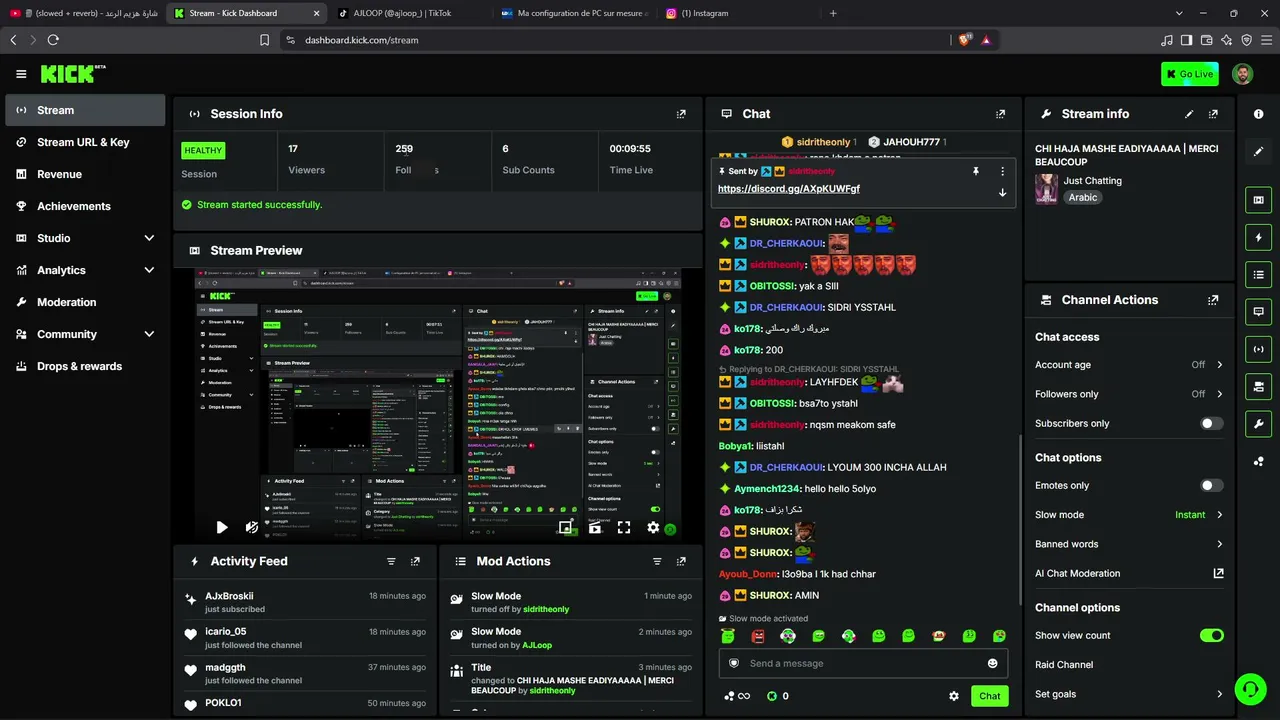Viewport: 1280px width, 720px height.
Task: Click the Send a message input
Action: 863,663
